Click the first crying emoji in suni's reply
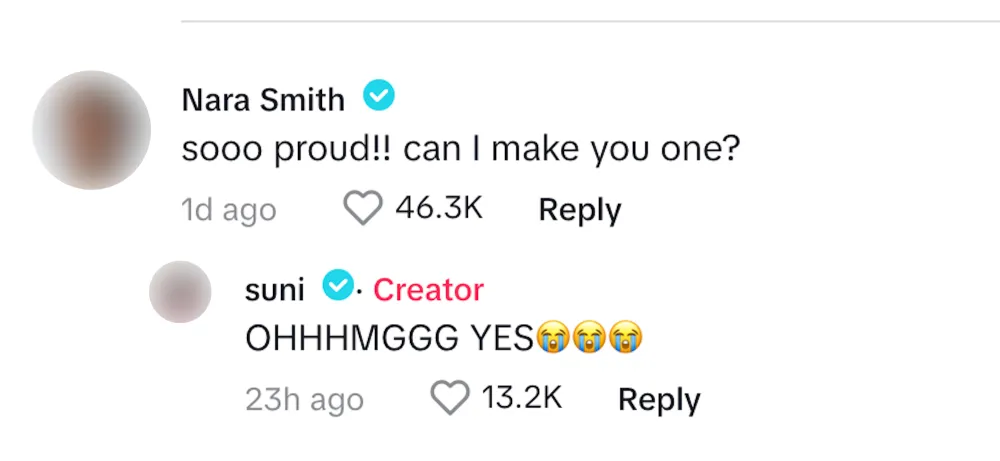 pyautogui.click(x=553, y=339)
